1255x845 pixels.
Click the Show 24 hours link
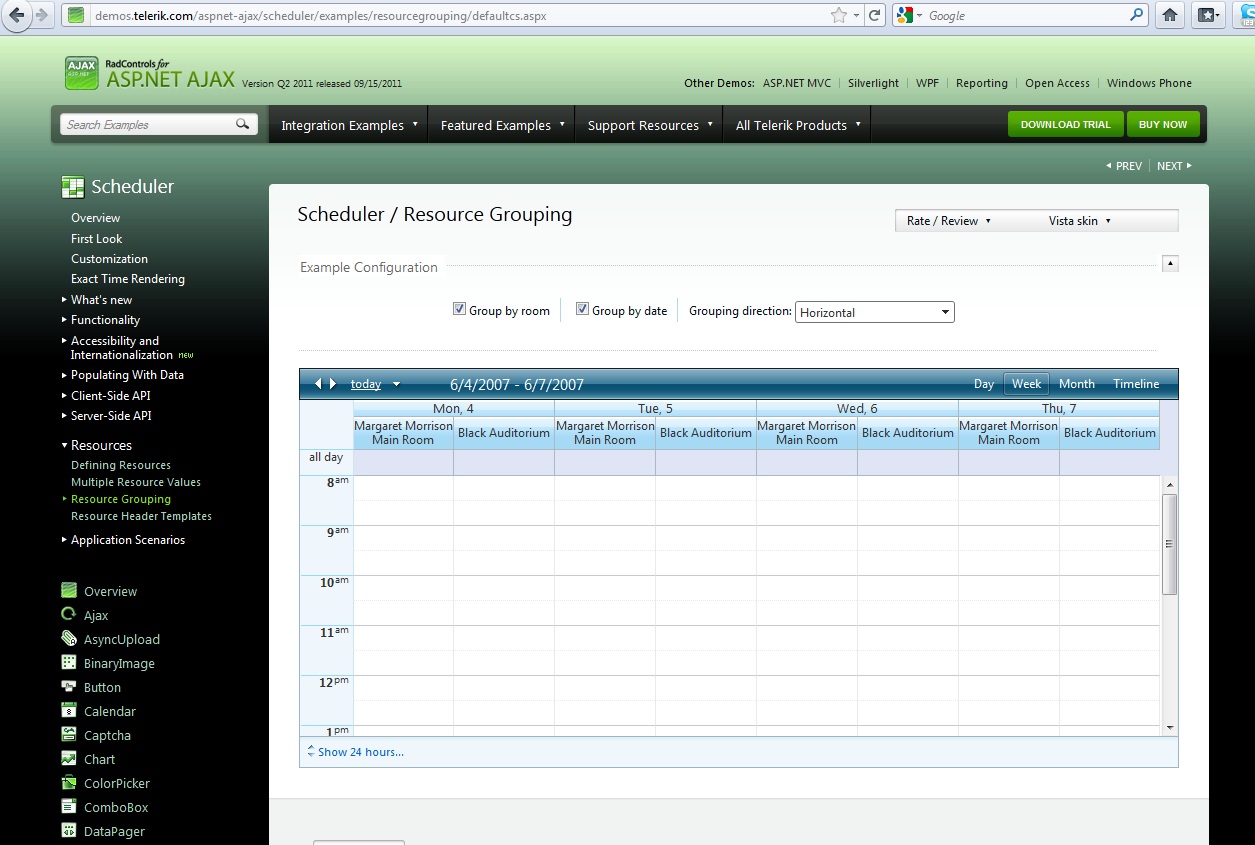pos(361,752)
